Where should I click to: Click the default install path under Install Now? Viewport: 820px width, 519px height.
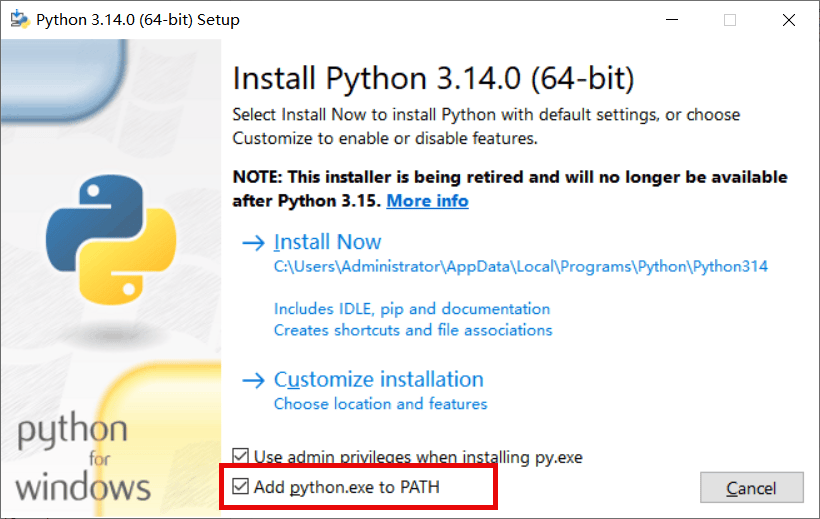coord(521,266)
